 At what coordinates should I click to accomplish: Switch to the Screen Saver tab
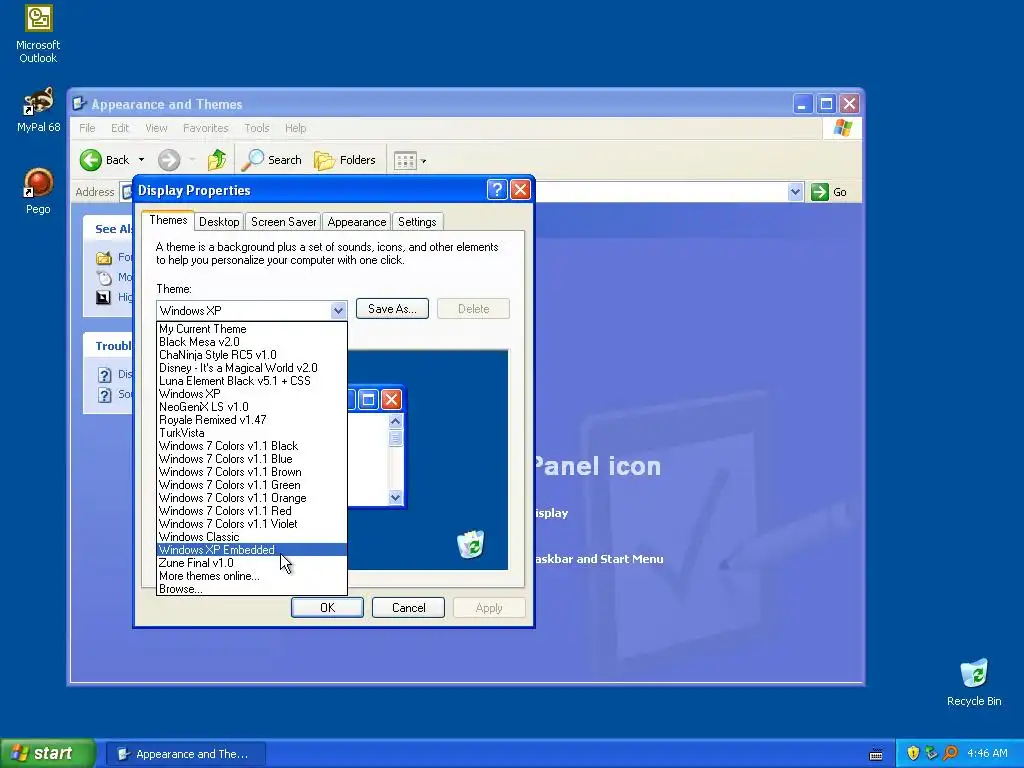point(283,222)
